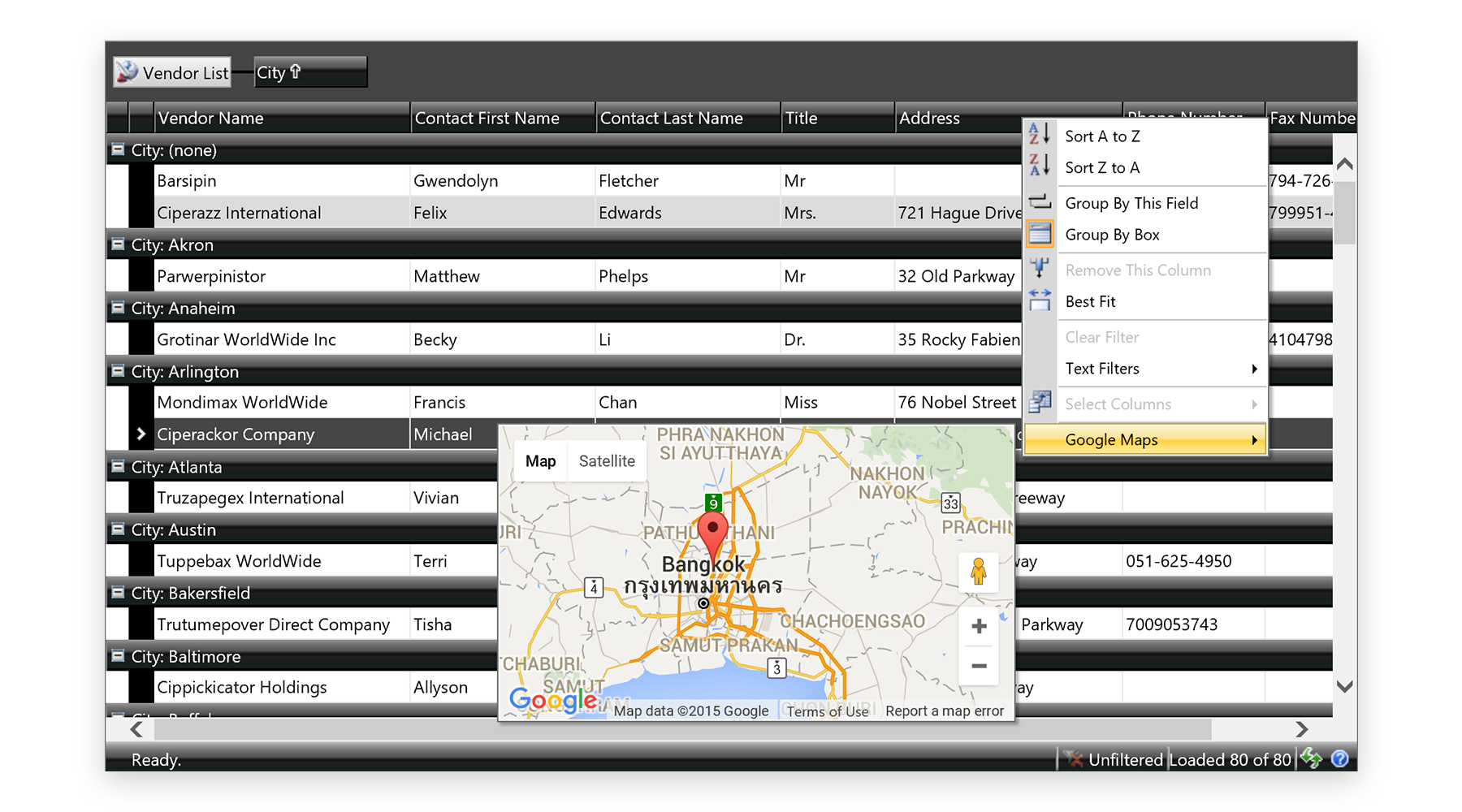The width and height of the screenshot is (1462, 812).
Task: Click the Group By Box icon
Action: 1039,235
